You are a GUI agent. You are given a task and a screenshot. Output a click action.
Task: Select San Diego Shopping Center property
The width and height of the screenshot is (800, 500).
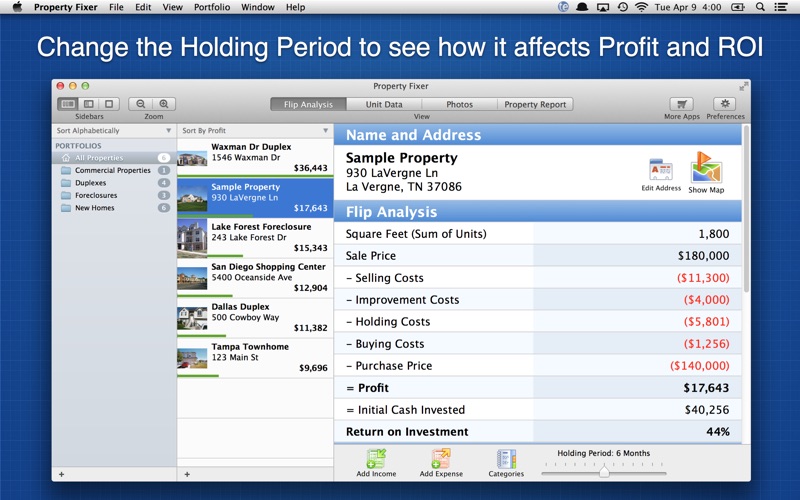pos(255,277)
